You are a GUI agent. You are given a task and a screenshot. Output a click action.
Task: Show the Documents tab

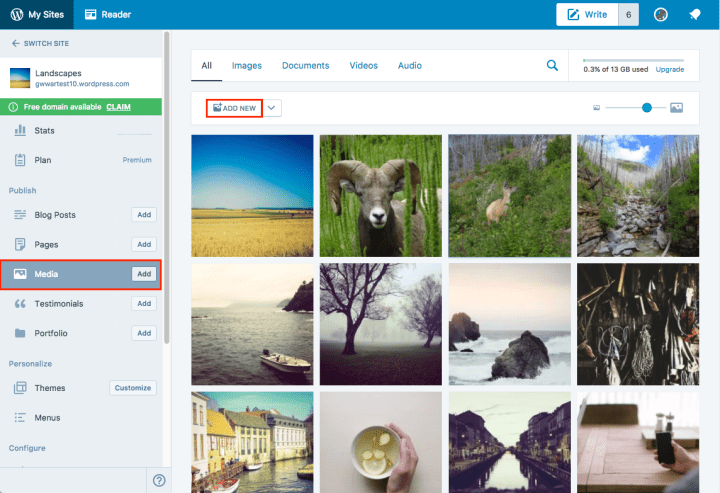305,66
